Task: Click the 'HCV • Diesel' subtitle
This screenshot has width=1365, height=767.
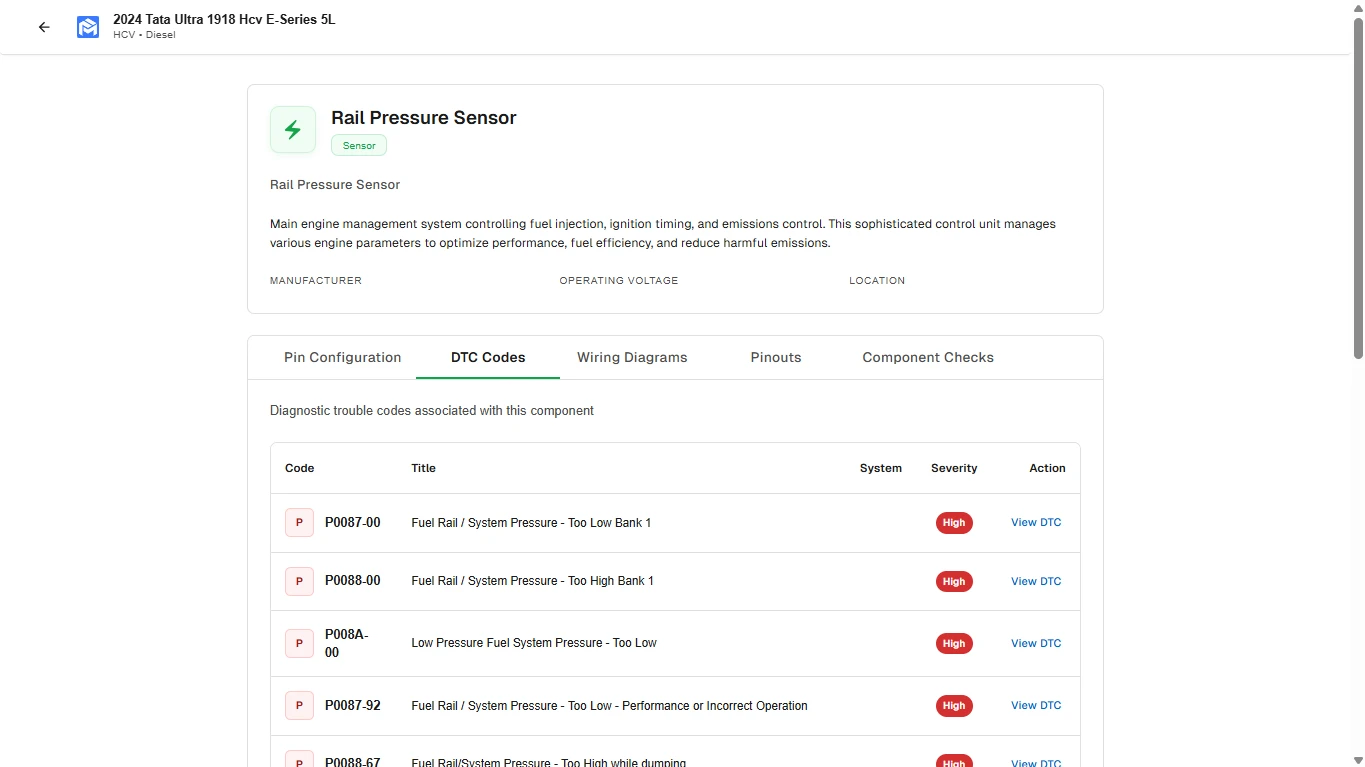Action: click(144, 35)
